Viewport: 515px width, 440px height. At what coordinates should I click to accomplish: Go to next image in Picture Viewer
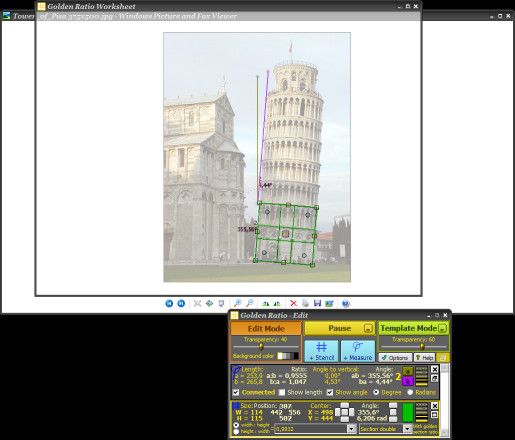point(181,303)
